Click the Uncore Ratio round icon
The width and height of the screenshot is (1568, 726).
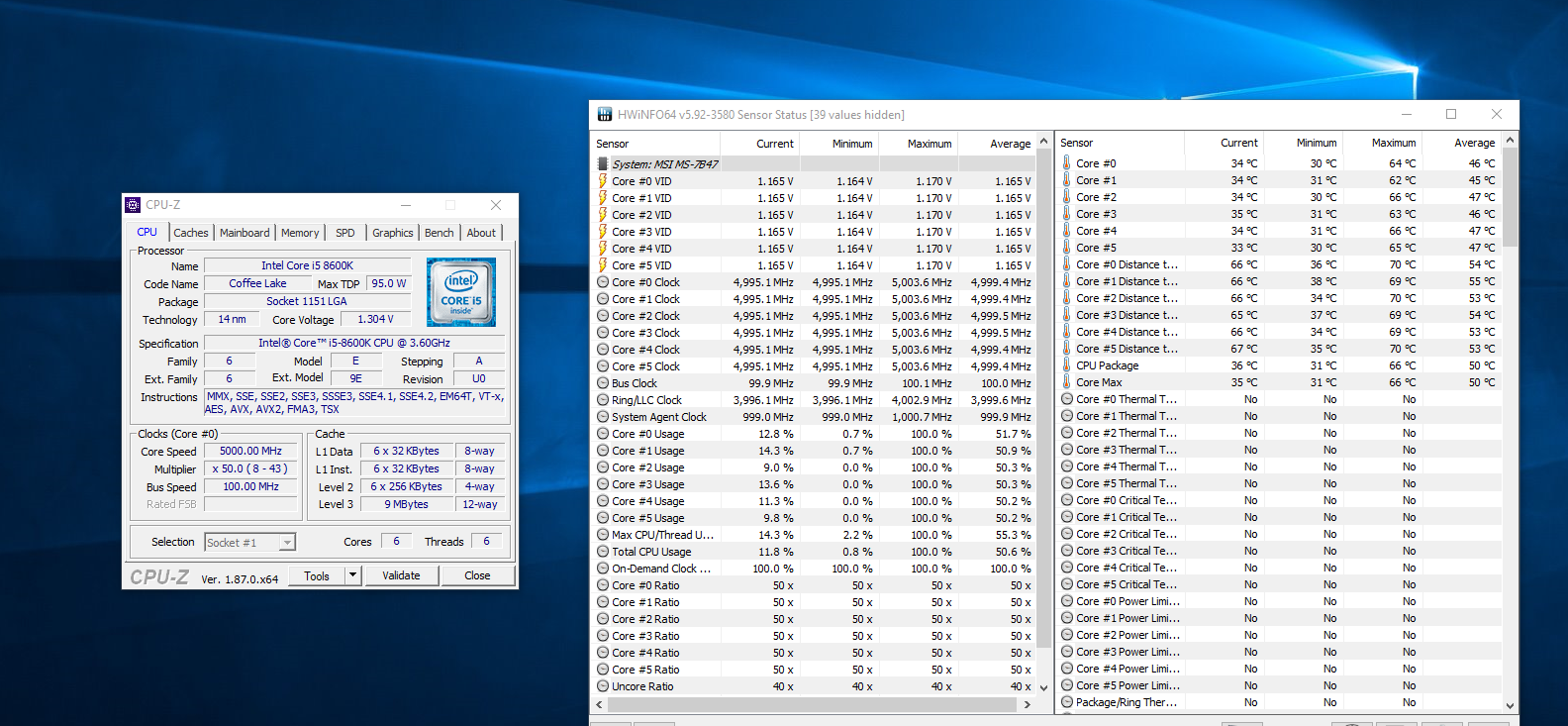(x=603, y=686)
